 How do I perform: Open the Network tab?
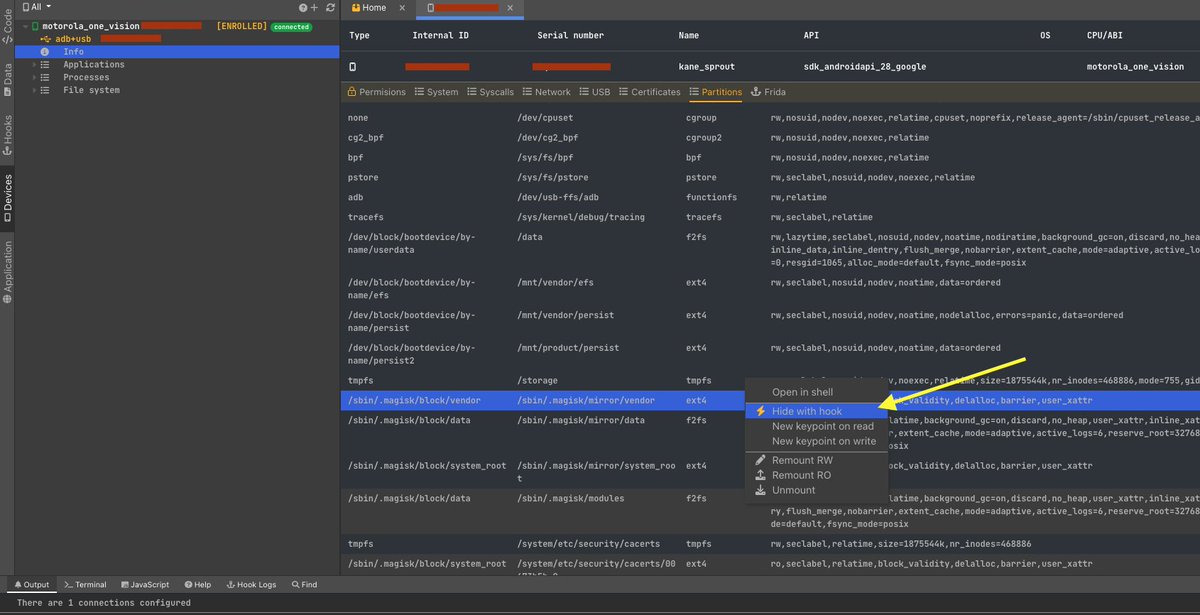click(546, 91)
